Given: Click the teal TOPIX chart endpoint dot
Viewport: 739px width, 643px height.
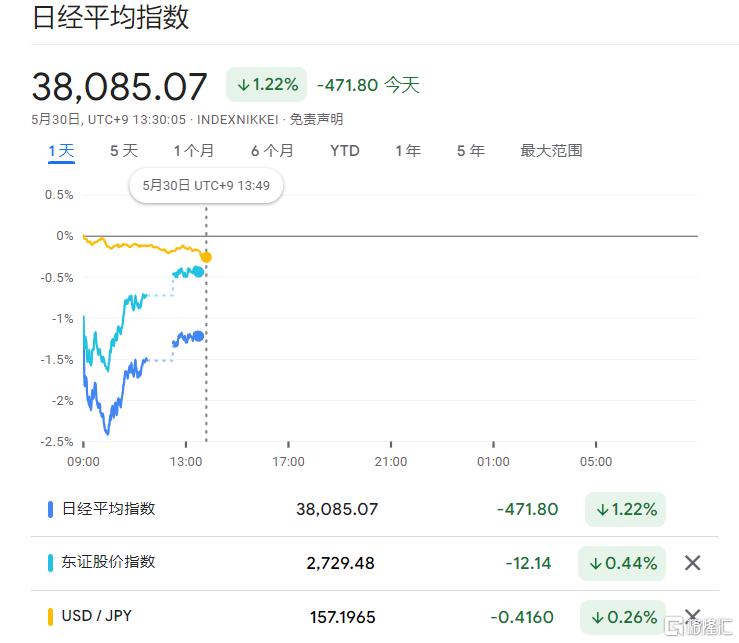Looking at the screenshot, I should point(198,272).
